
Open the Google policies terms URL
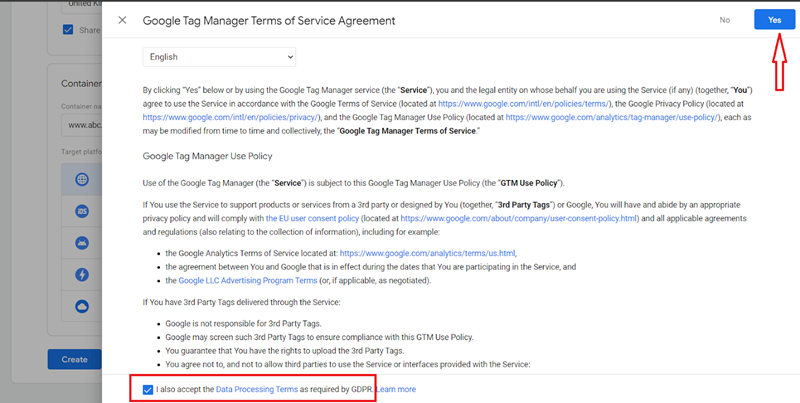523,104
